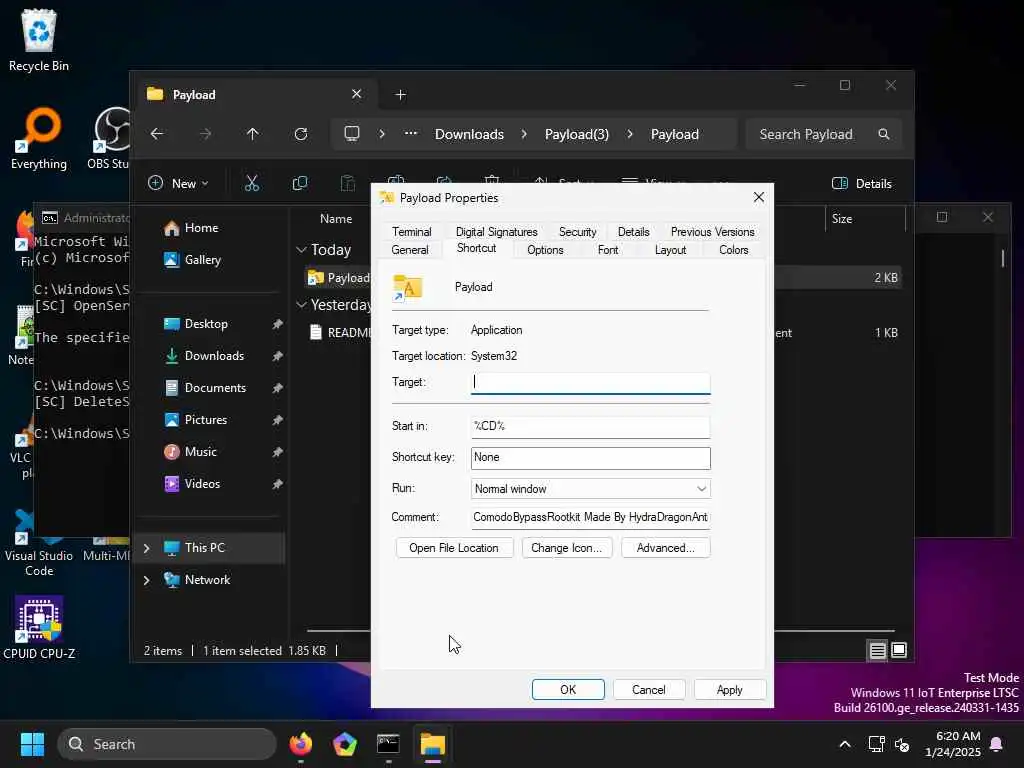Open the breadcrumb overflow ellipsis
The height and width of the screenshot is (768, 1024).
pyautogui.click(x=411, y=134)
